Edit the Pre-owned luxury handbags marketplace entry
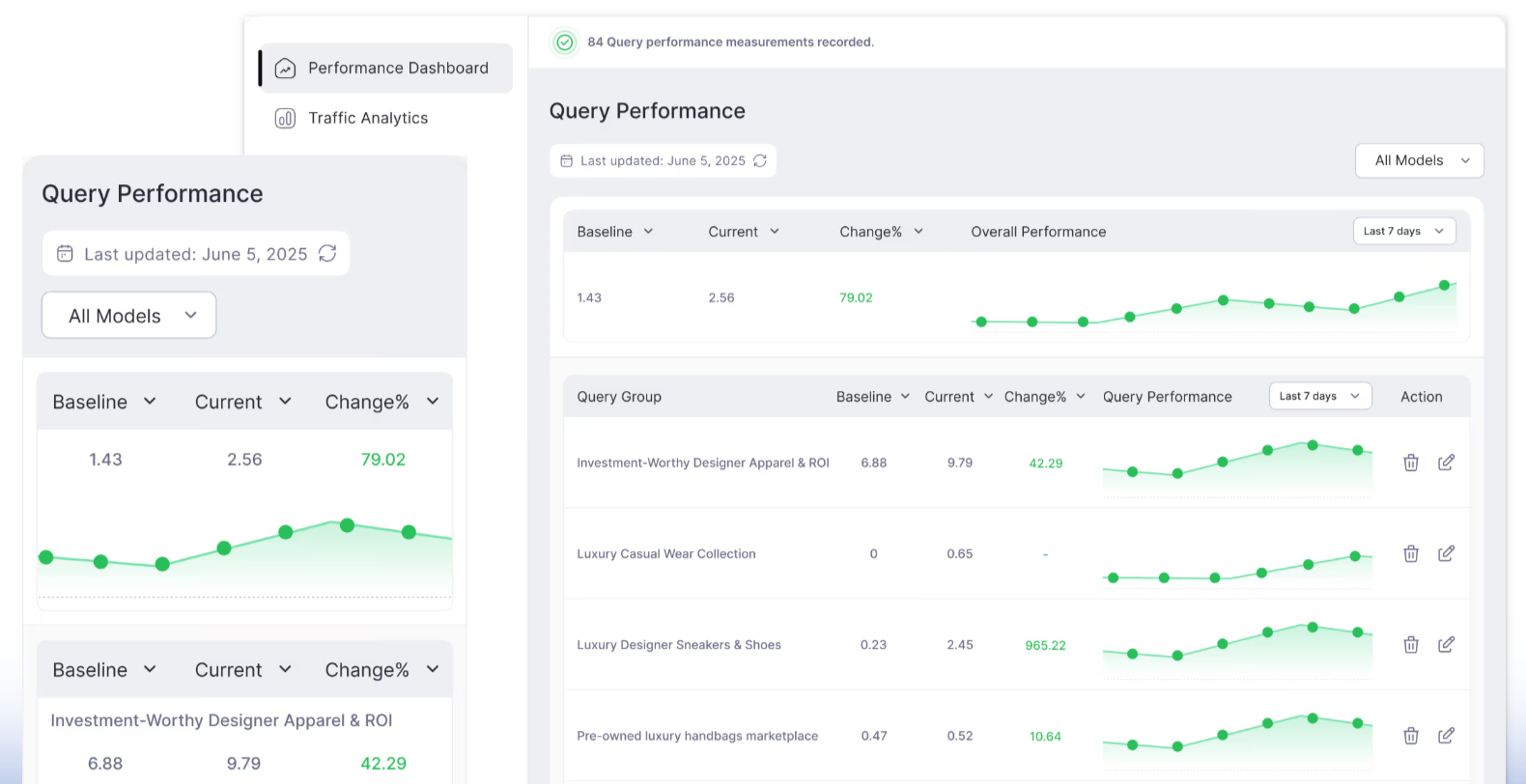Screen dimensions: 1526x784 (1446, 736)
